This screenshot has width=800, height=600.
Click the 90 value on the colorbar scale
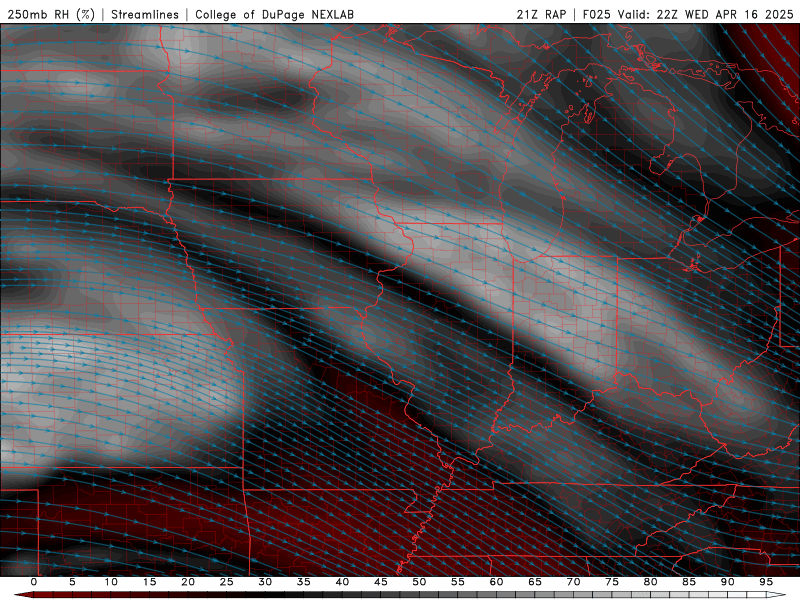pyautogui.click(x=727, y=582)
